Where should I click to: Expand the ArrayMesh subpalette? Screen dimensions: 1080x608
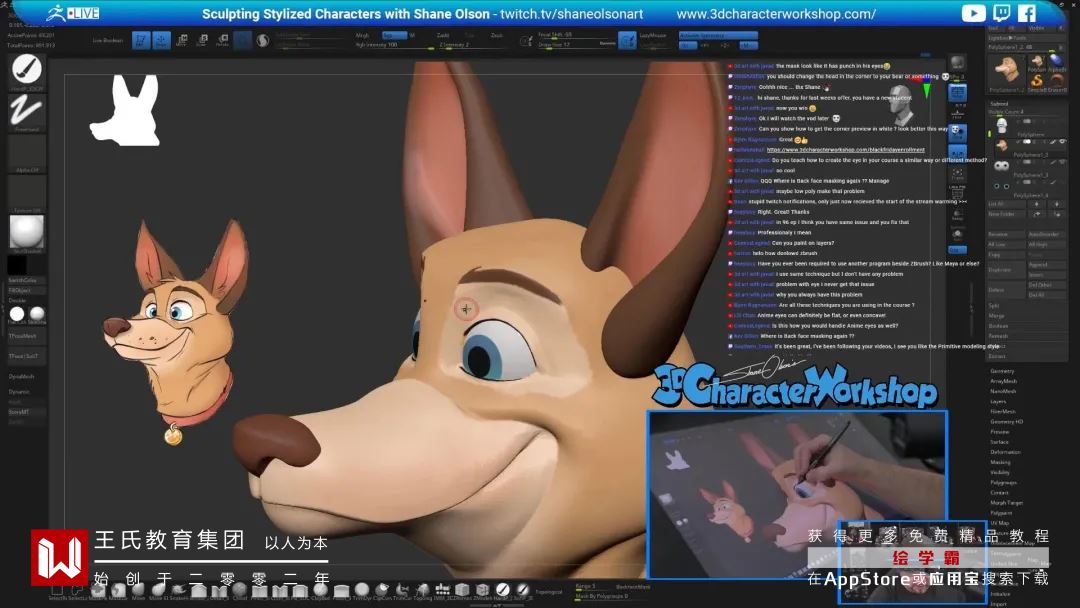tap(1004, 381)
